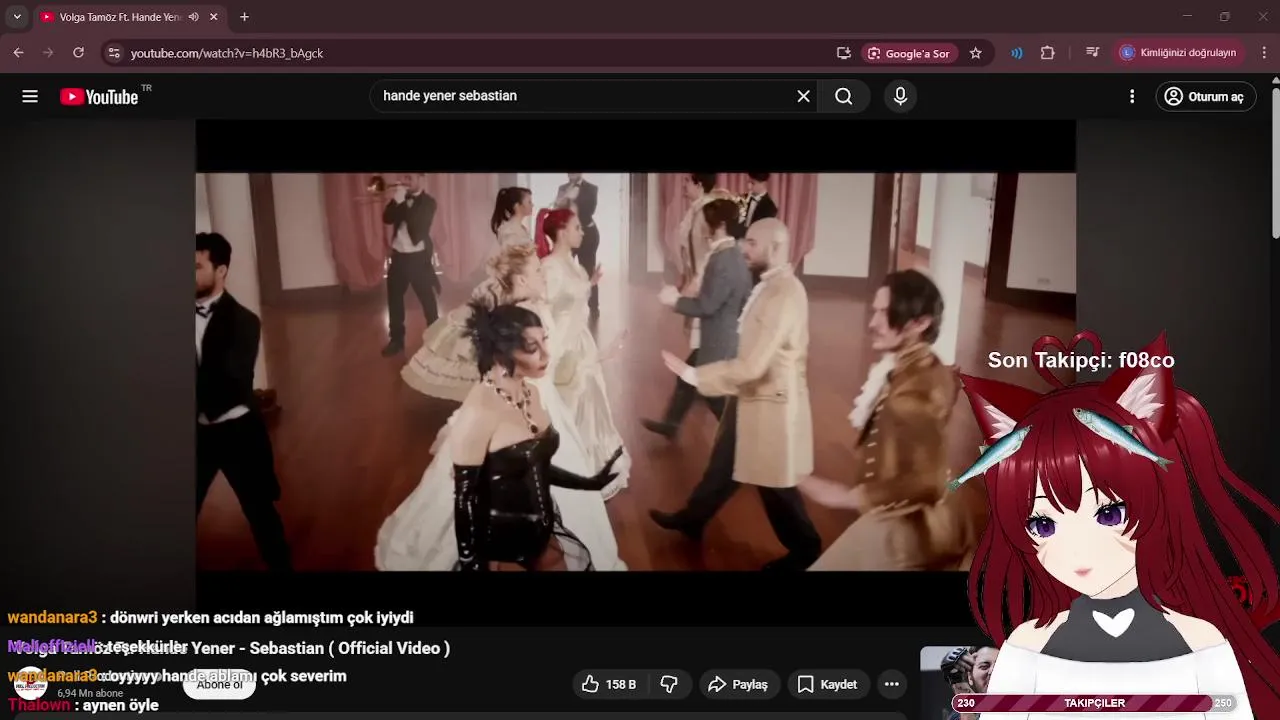
Task: Click the TAKİPÇİLER follower goal bar
Action: pyautogui.click(x=1094, y=703)
